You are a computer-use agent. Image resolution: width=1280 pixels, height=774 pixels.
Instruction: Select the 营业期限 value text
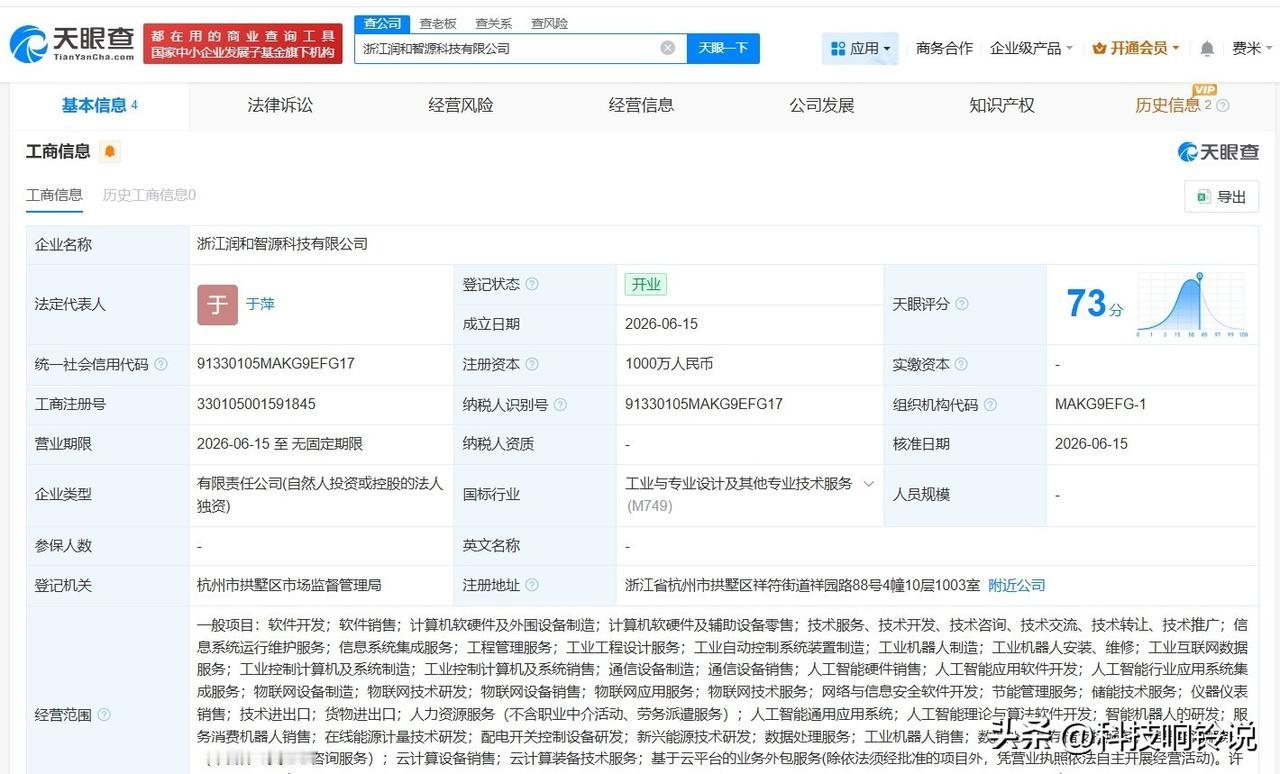(x=280, y=444)
